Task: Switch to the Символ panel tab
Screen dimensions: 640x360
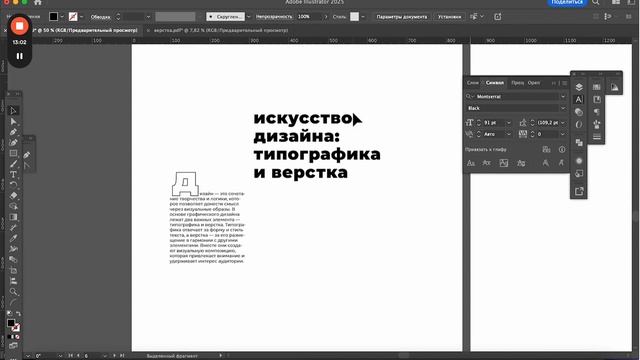Action: 495,83
